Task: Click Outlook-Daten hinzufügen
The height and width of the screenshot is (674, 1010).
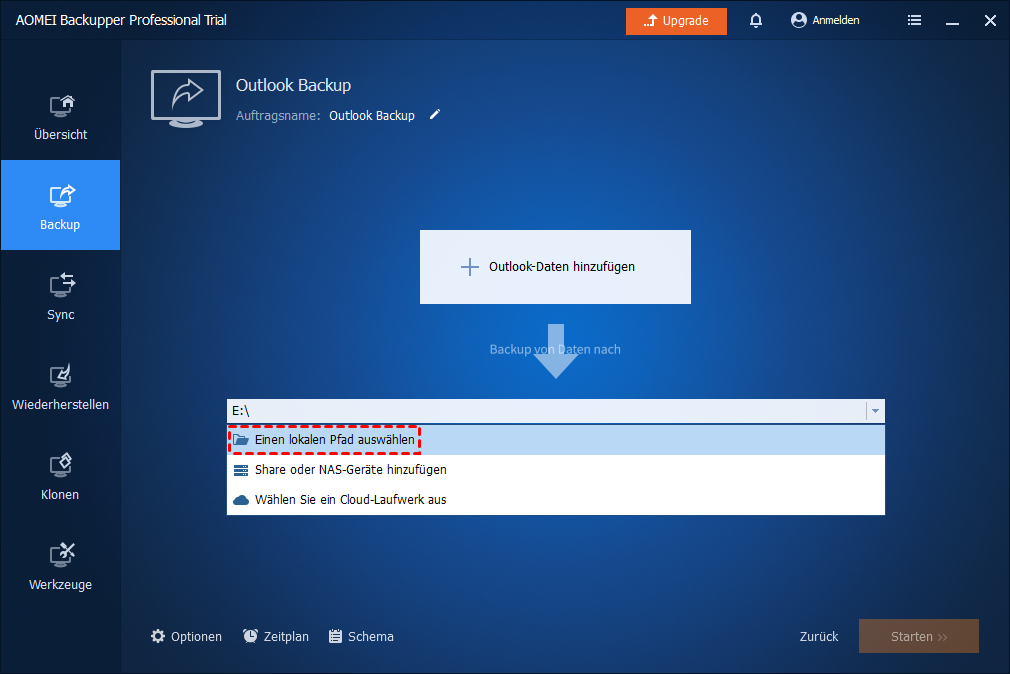Action: 555,267
